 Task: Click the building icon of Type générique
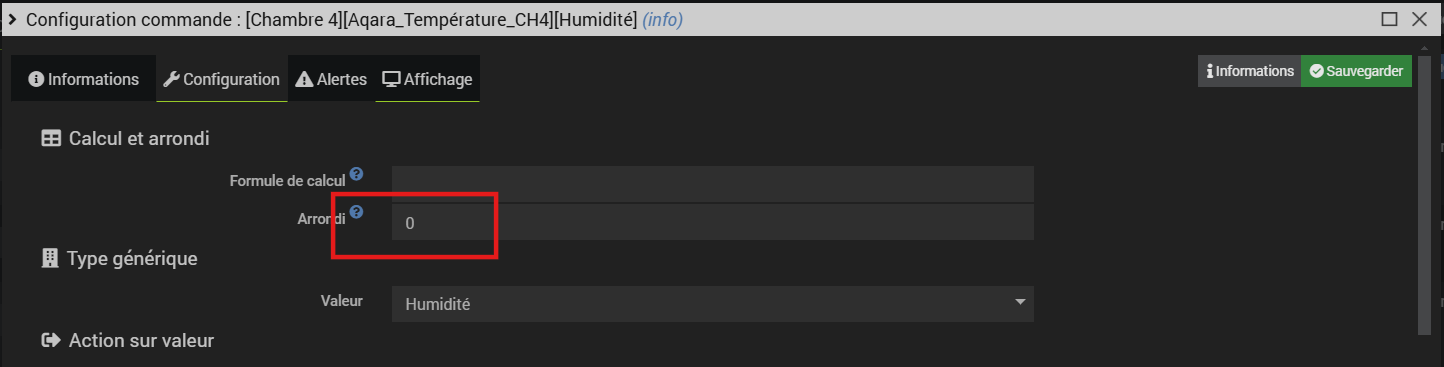click(49, 258)
